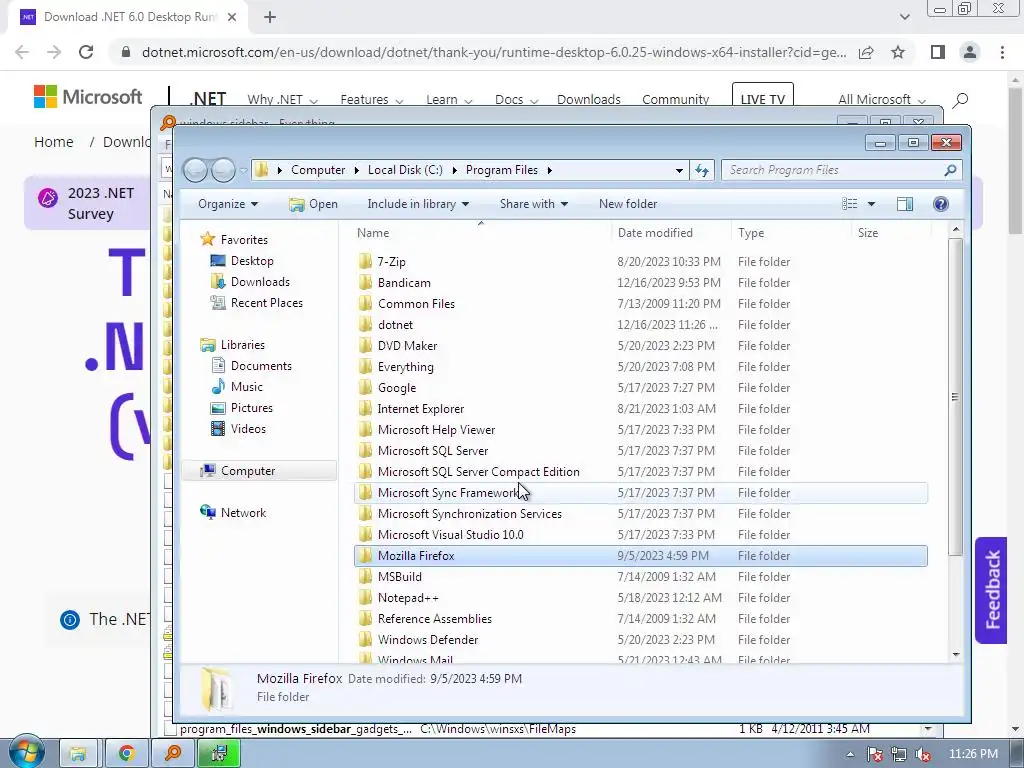
Task: Close the Download .NET 6.0 tab
Action: 232,18
